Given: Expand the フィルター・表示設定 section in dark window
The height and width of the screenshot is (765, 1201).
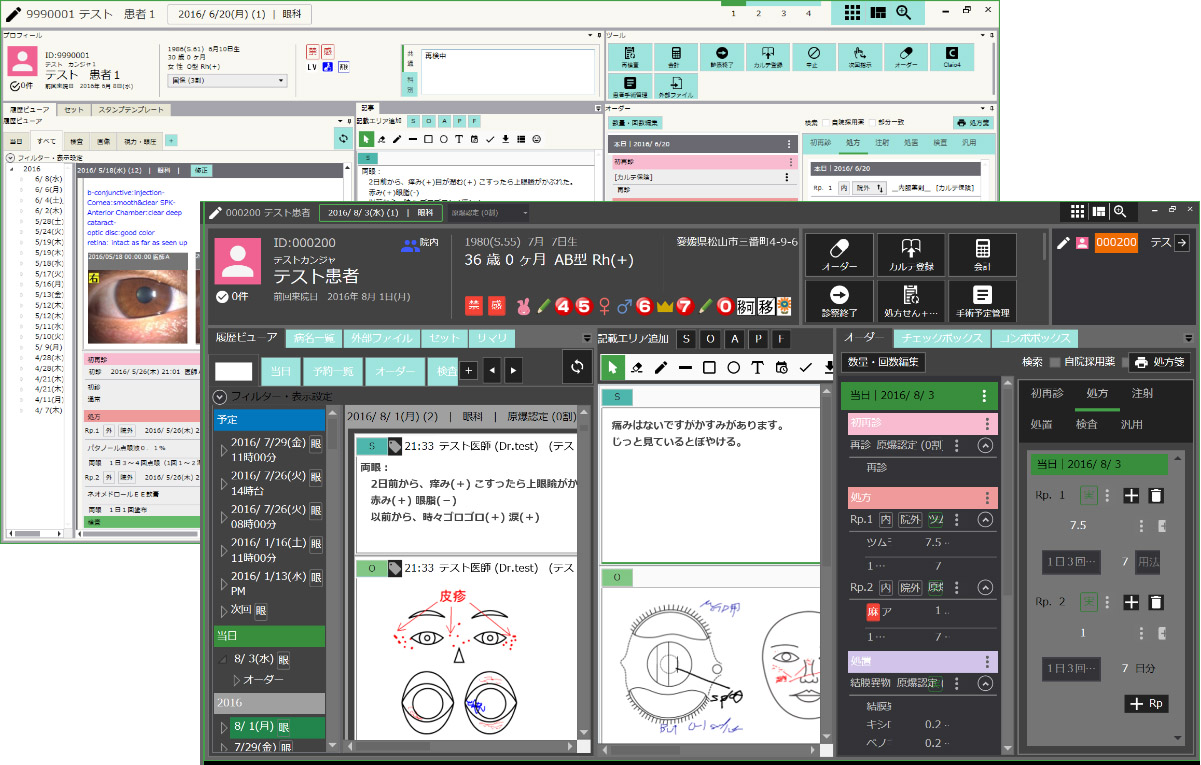Looking at the screenshot, I should point(220,396).
